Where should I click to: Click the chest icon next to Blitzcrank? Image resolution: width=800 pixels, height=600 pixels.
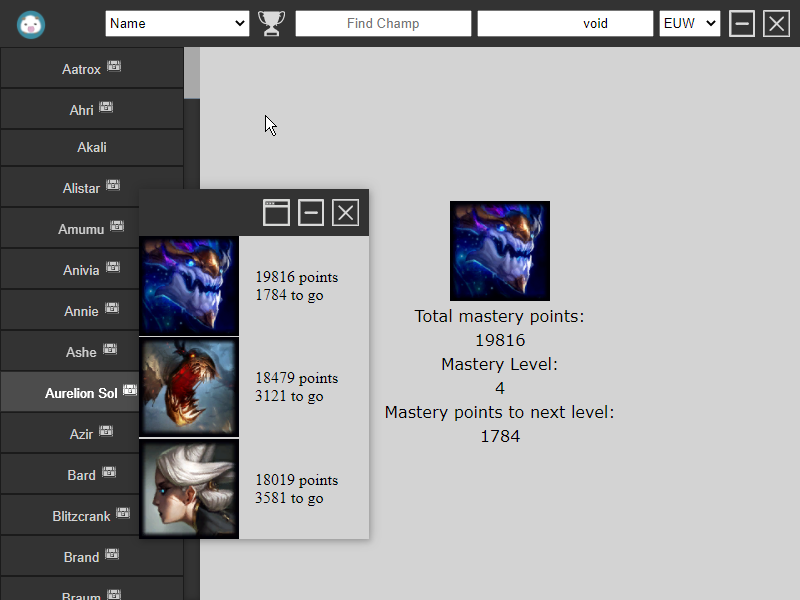click(x=123, y=513)
